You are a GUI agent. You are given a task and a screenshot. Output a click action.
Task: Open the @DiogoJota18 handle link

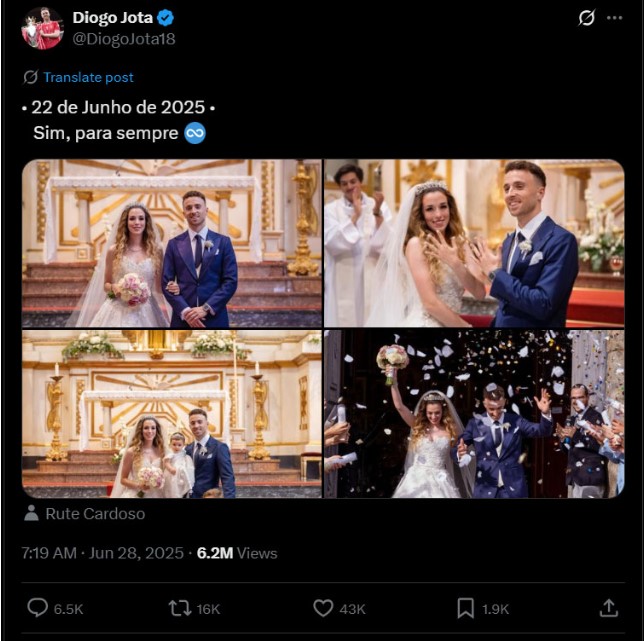point(123,38)
